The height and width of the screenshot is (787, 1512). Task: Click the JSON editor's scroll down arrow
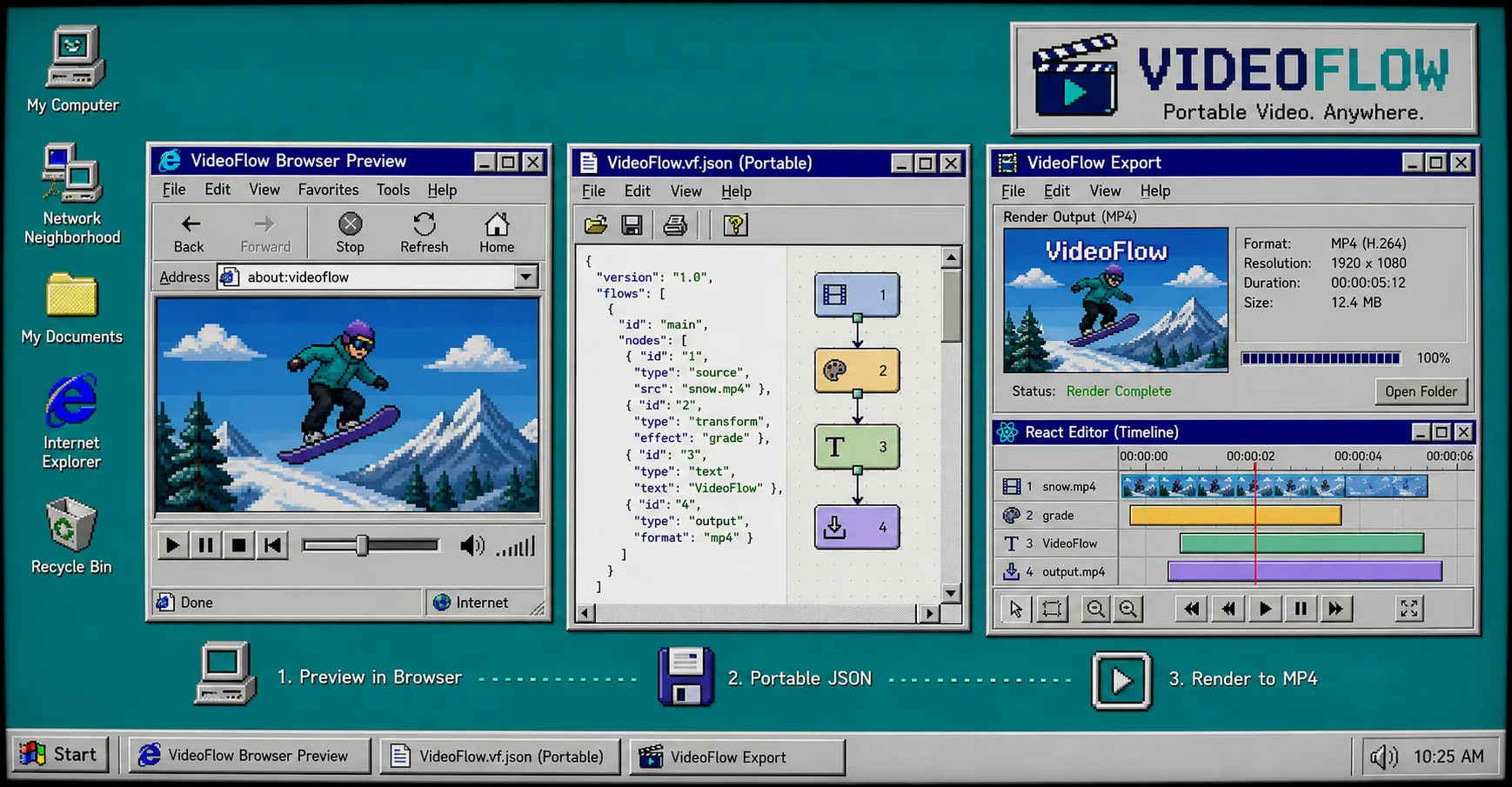click(x=951, y=593)
